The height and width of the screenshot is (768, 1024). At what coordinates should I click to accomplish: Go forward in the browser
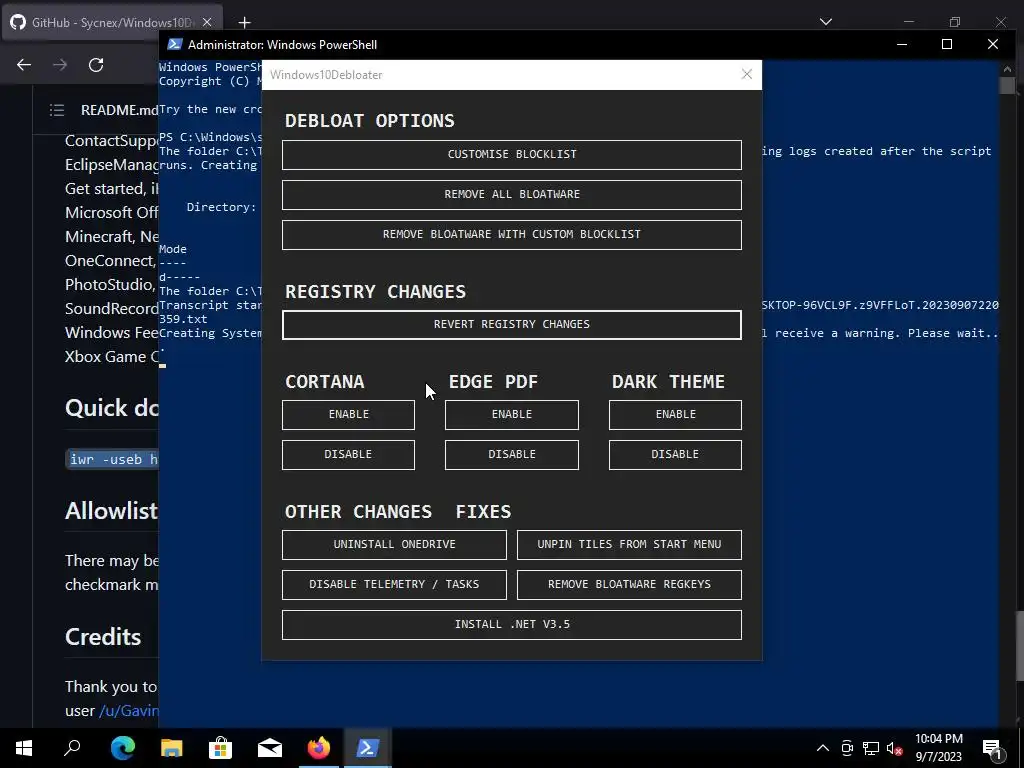(60, 65)
